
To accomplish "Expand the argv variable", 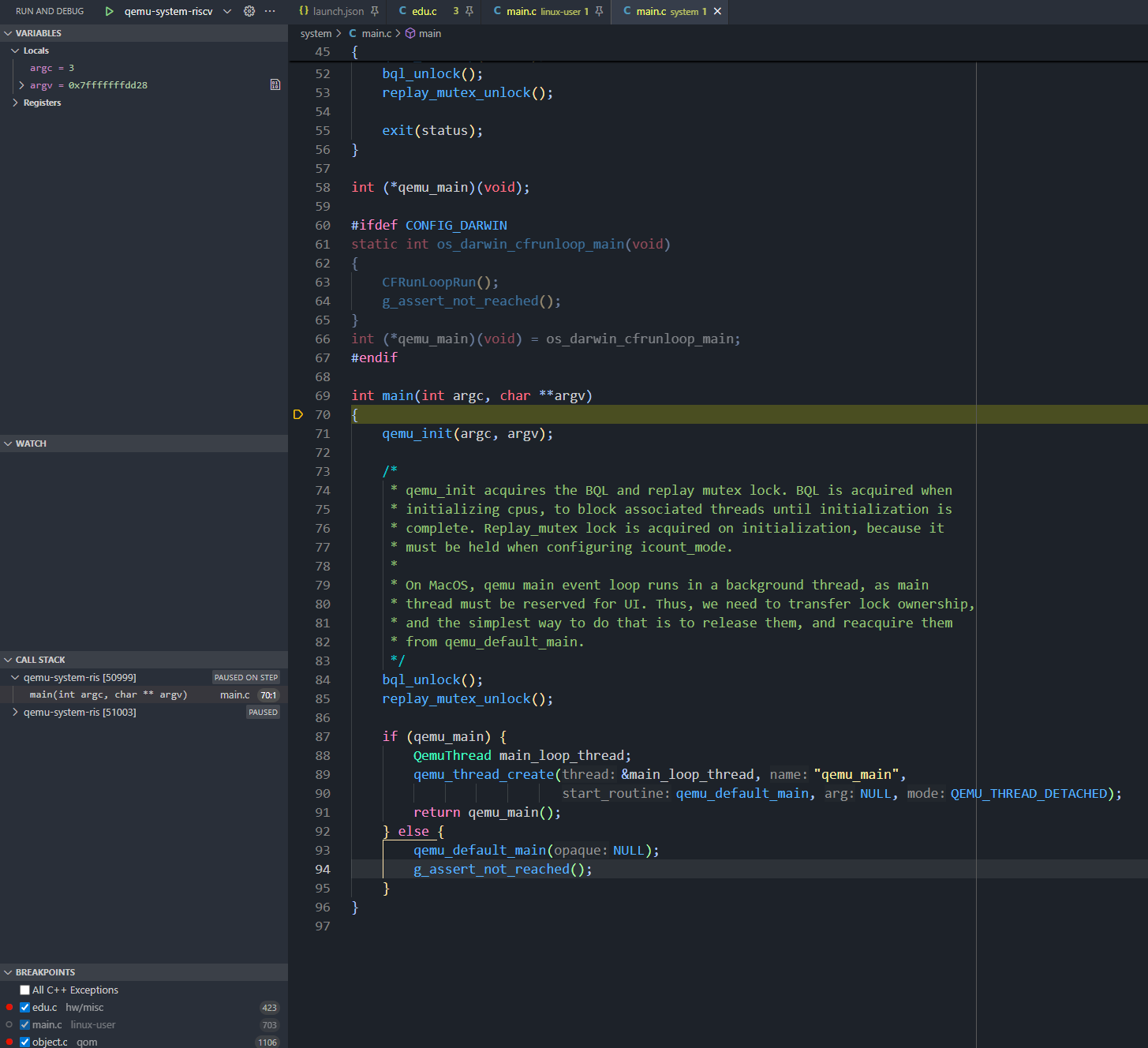I will click(21, 84).
